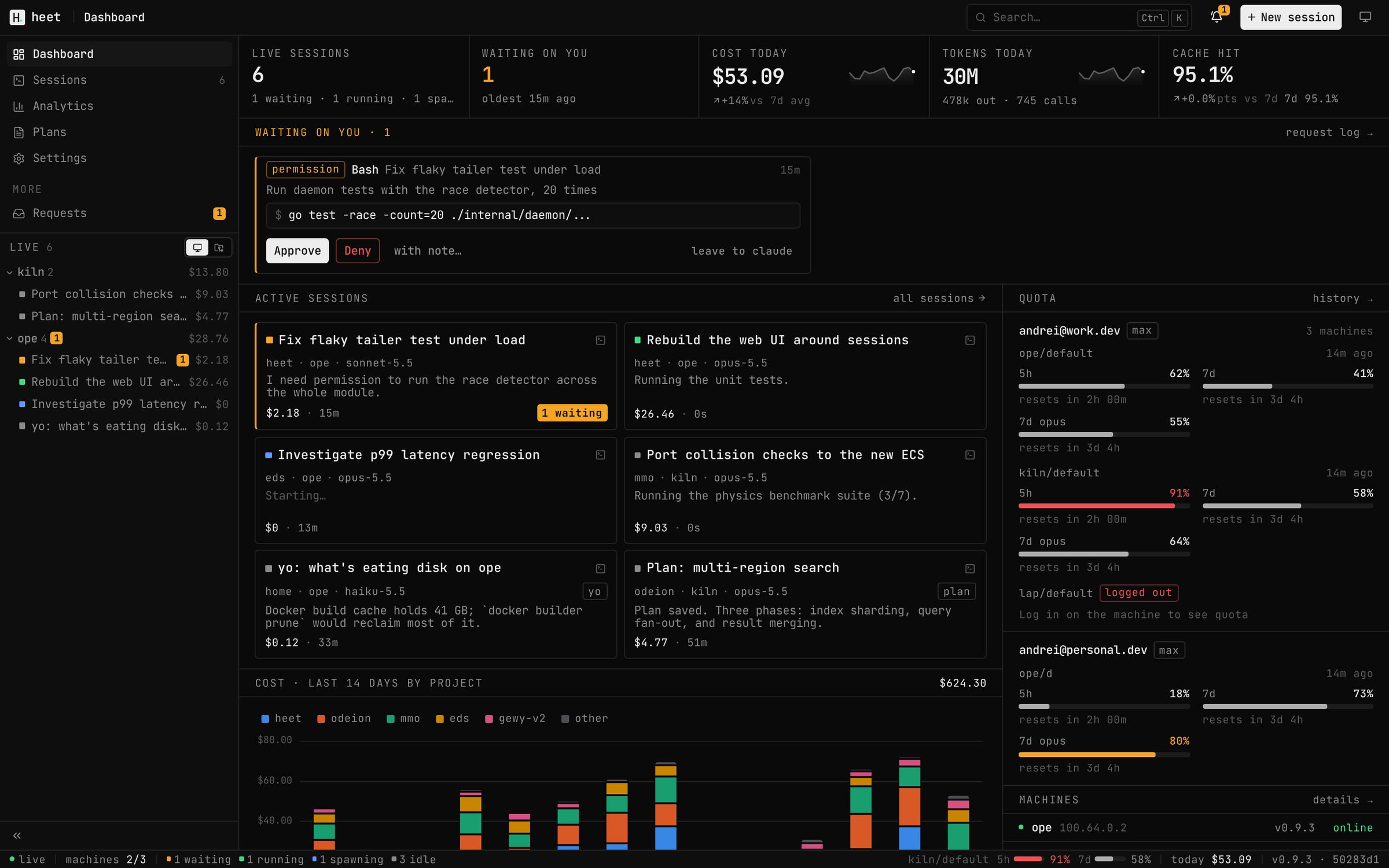Viewport: 1389px width, 868px height.
Task: Choose leave to claude option
Action: pyautogui.click(x=741, y=251)
